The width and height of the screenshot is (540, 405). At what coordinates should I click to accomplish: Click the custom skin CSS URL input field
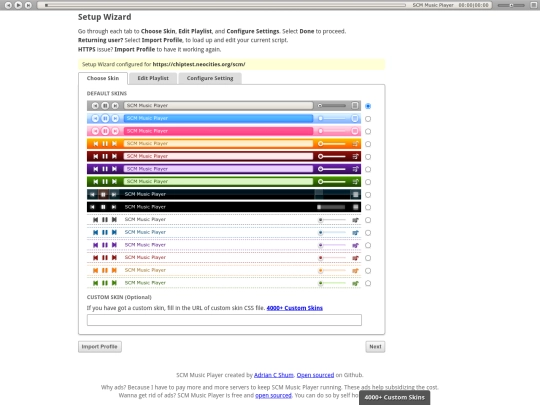pyautogui.click(x=224, y=320)
